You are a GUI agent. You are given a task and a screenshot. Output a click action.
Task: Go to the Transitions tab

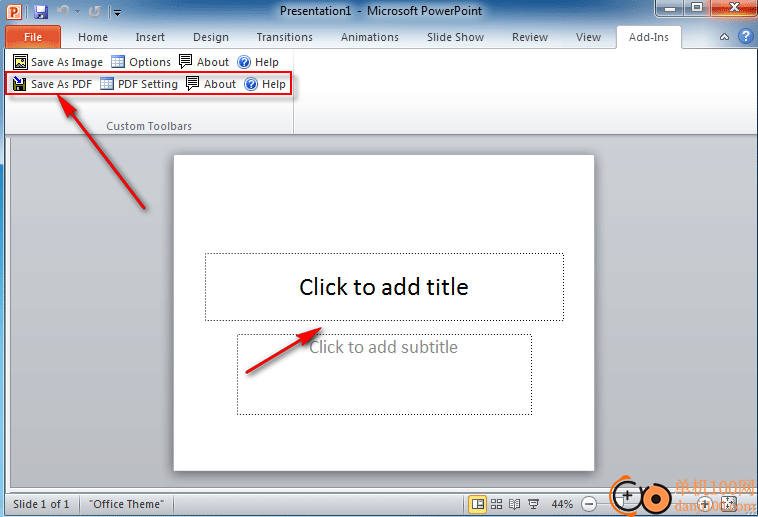coord(285,37)
